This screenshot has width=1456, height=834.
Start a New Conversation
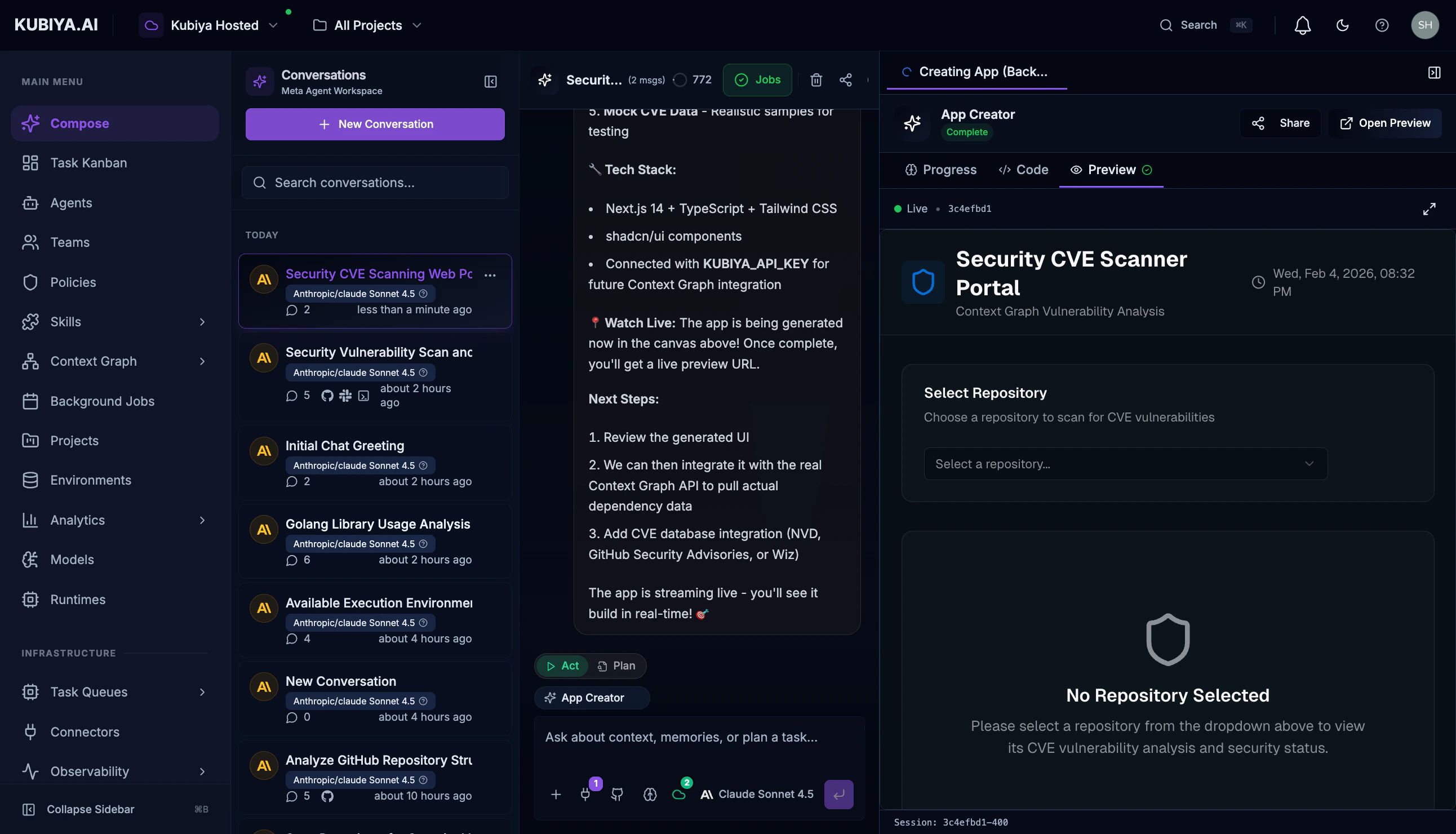[x=375, y=125]
